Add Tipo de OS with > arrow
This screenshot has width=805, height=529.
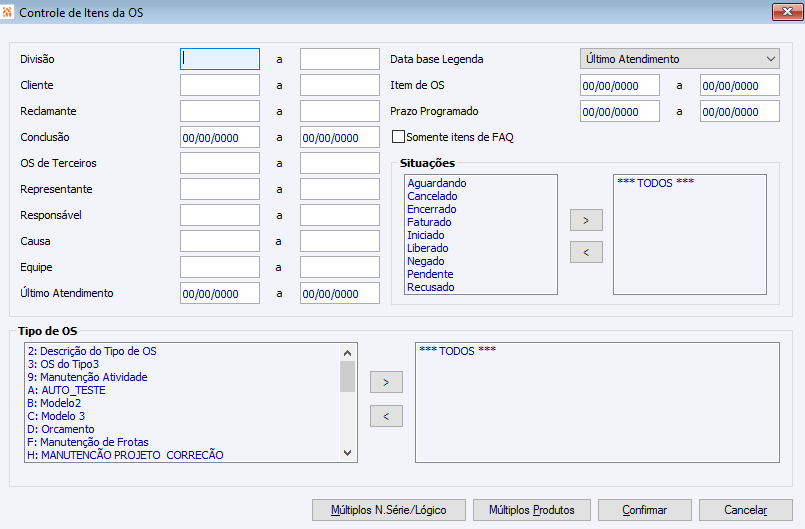pyautogui.click(x=386, y=382)
